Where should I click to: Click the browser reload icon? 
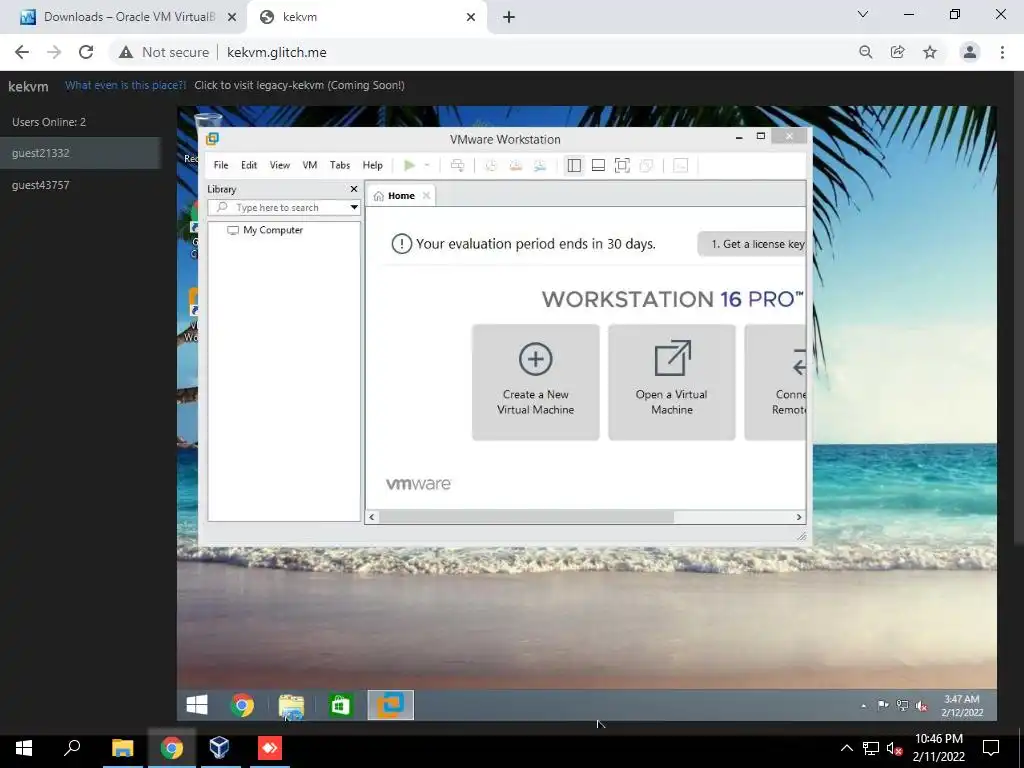click(x=86, y=52)
